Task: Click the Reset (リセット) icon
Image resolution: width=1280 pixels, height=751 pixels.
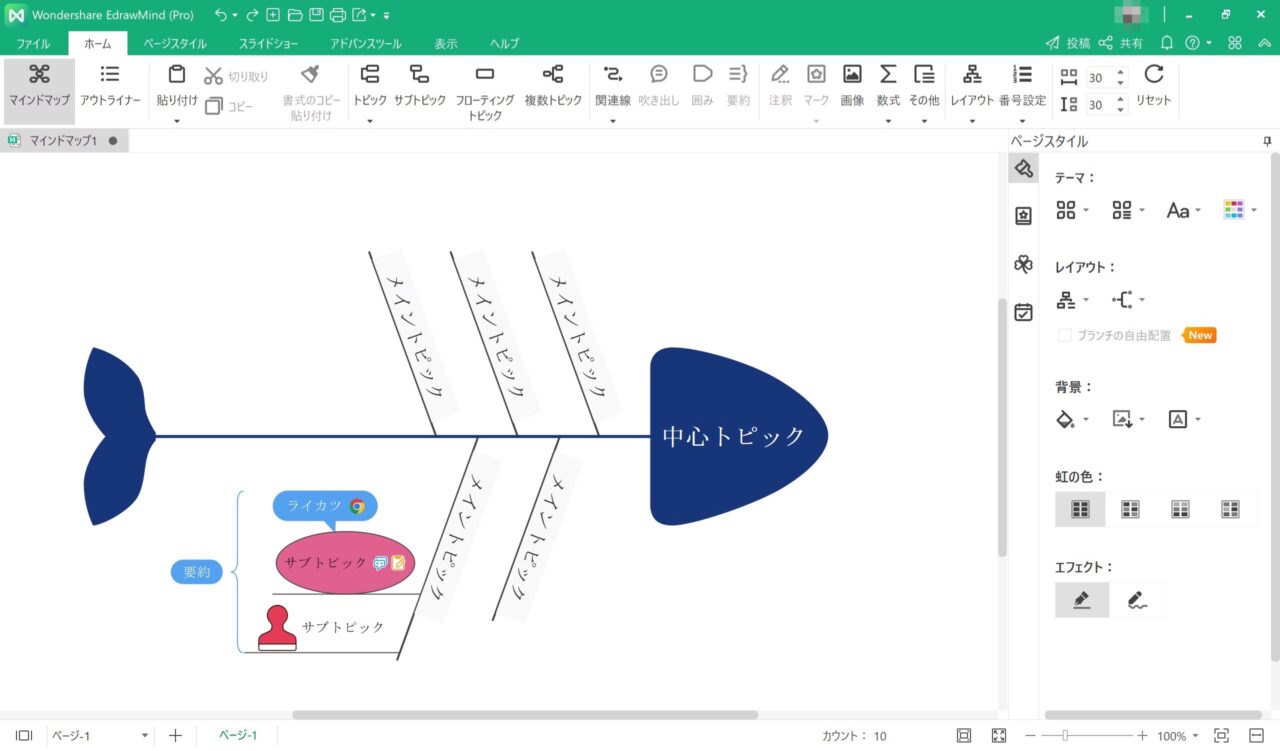Action: coord(1154,75)
